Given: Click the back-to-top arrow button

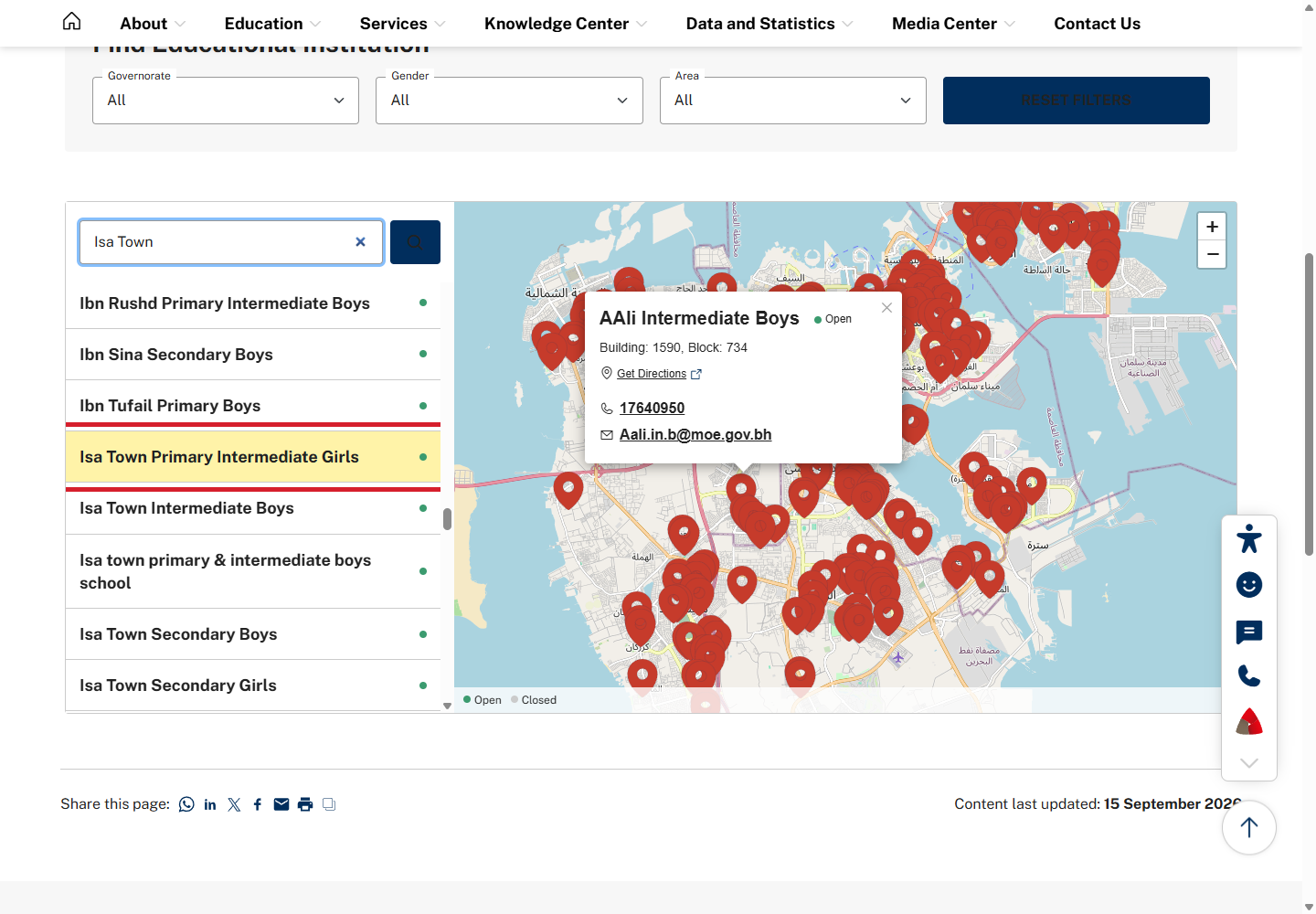Looking at the screenshot, I should point(1249,827).
